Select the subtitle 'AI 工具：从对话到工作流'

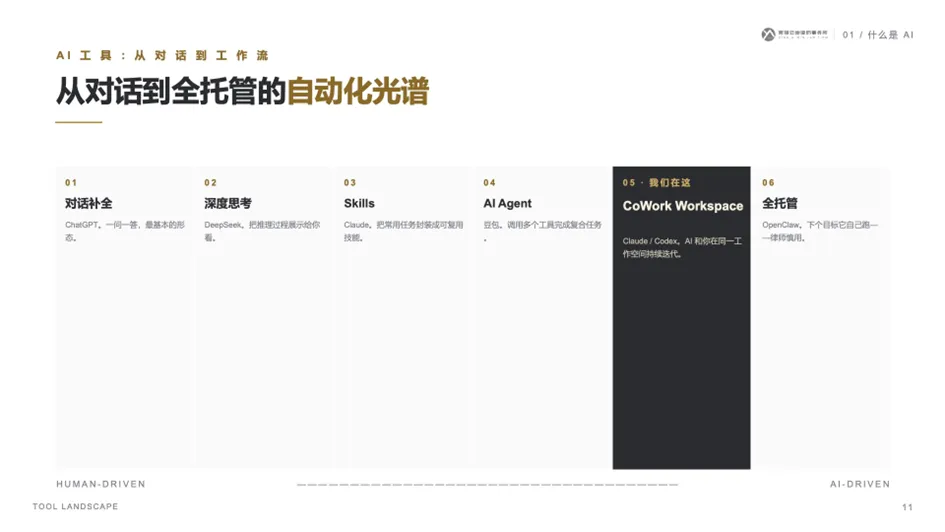pyautogui.click(x=162, y=55)
